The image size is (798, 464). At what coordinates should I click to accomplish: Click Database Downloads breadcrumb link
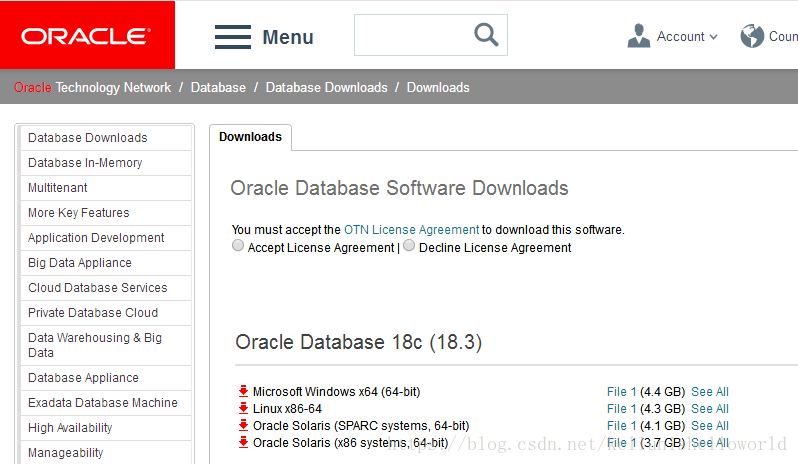[x=327, y=88]
